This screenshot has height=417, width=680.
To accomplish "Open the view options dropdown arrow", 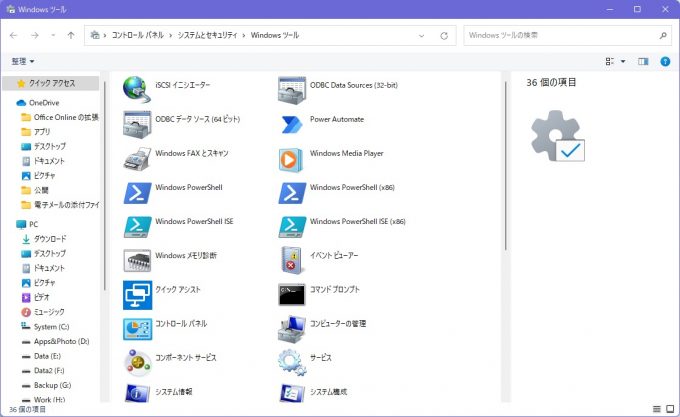I will pos(623,62).
